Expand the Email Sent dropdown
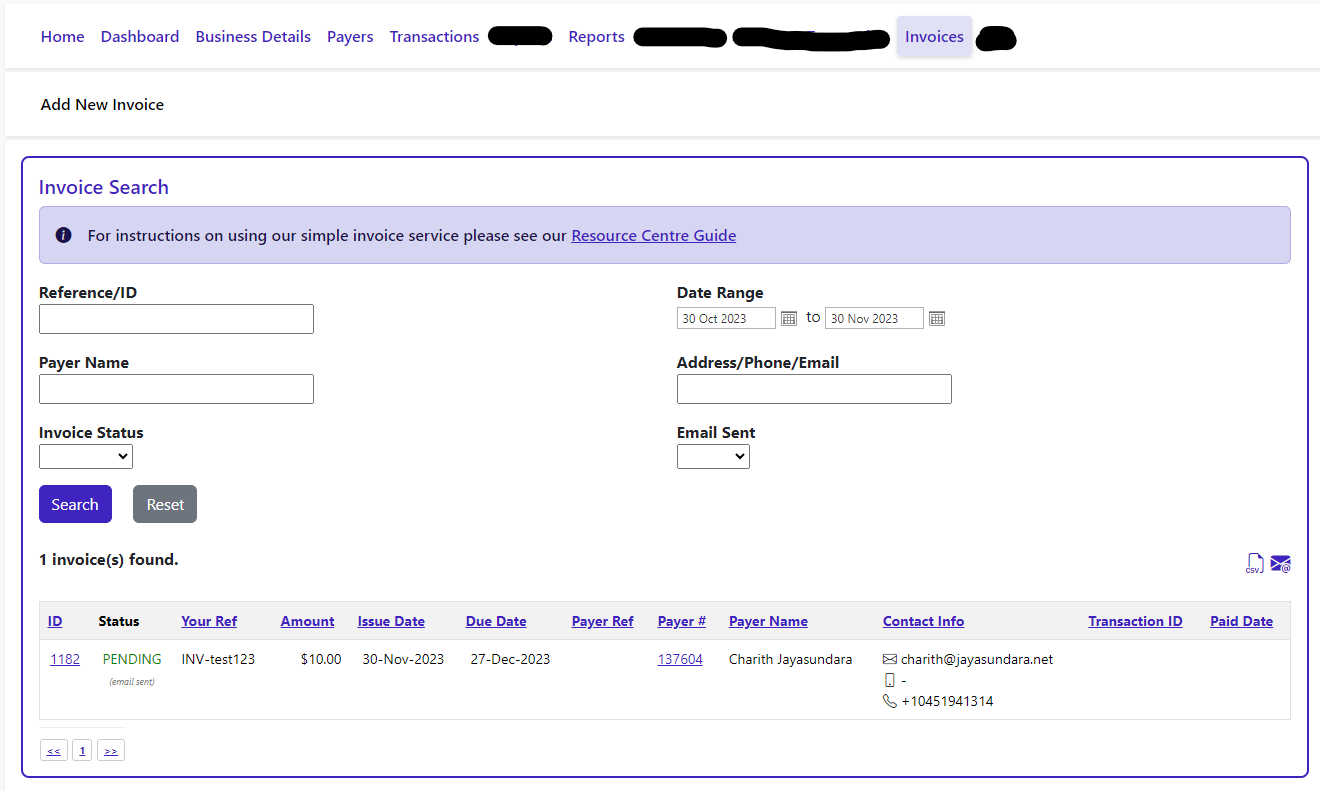Screen dimensions: 1320x791 pos(713,457)
